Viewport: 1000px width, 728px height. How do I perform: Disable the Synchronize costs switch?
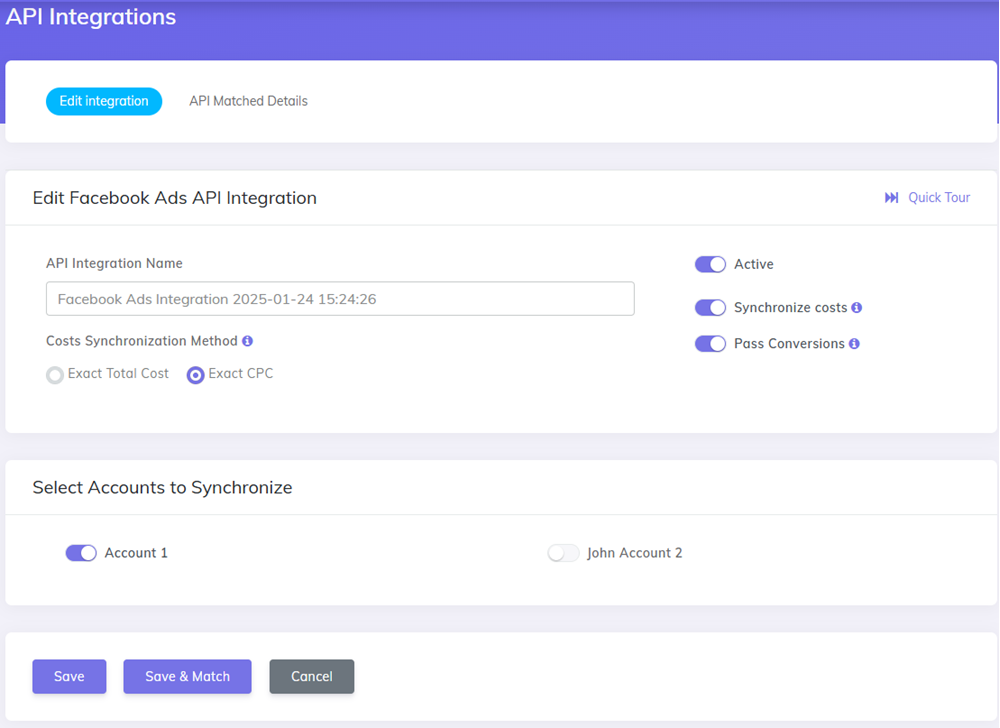click(x=710, y=307)
